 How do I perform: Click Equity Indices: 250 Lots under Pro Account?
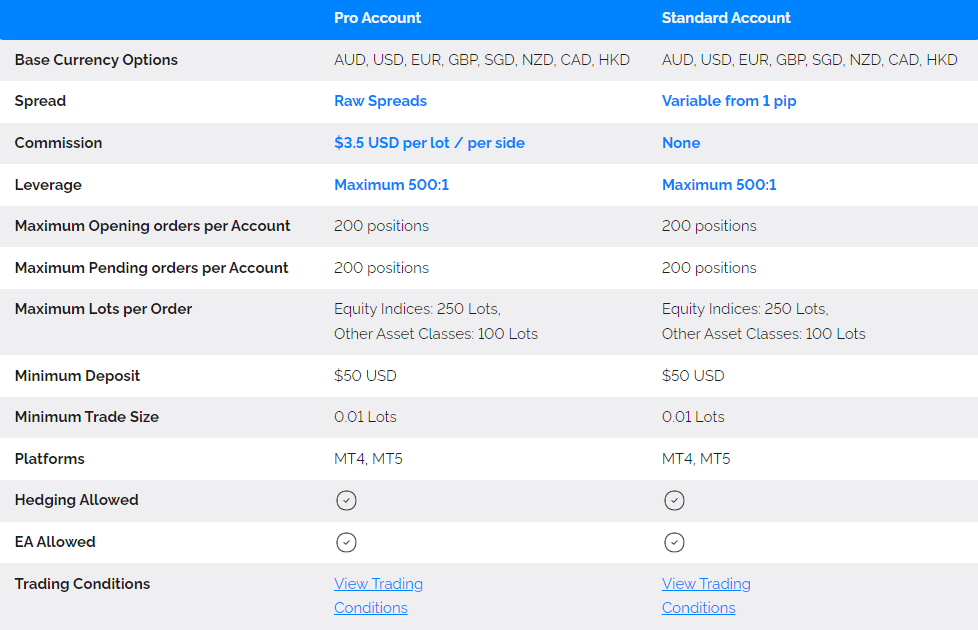pos(417,309)
